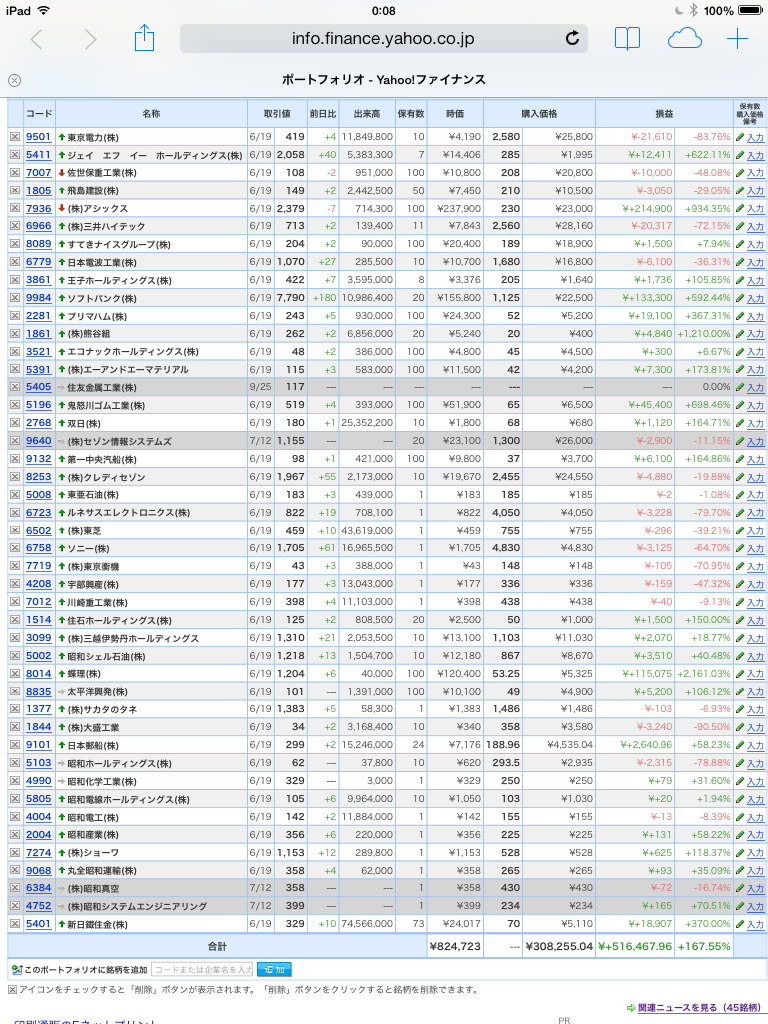
Task: Edit holdings pencil icon for 1377 row
Action: [x=740, y=709]
